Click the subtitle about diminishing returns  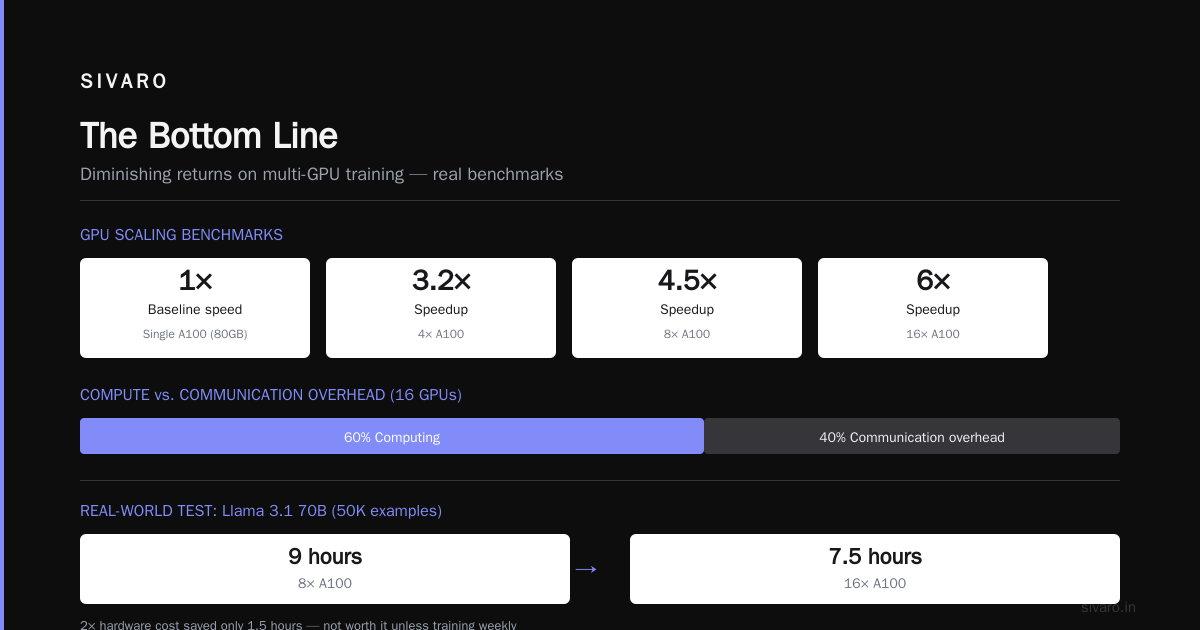click(322, 174)
